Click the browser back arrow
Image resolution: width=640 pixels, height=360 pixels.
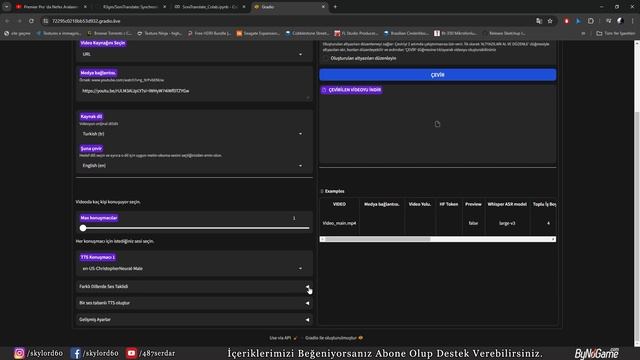7,21
